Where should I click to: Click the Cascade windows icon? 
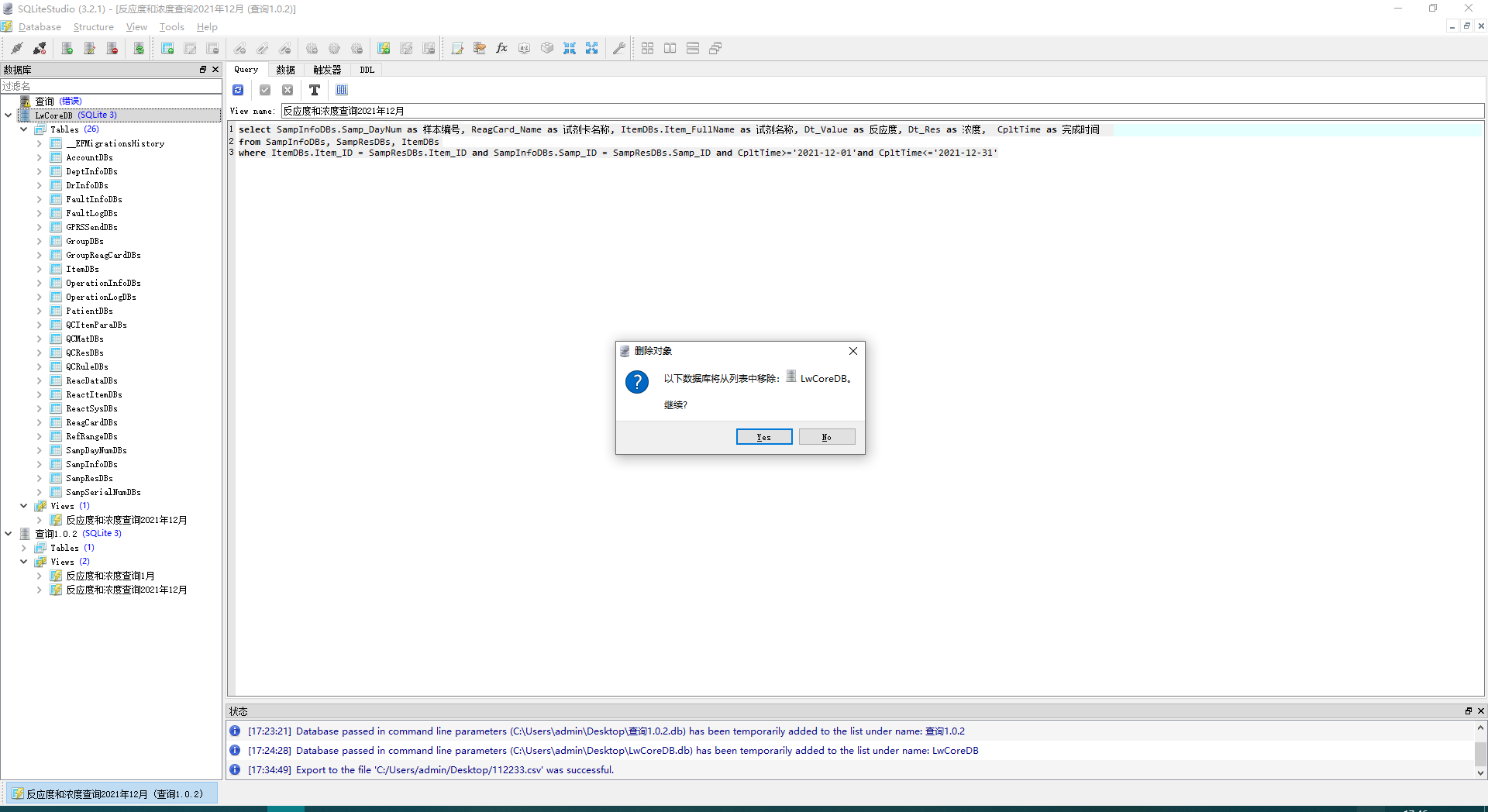pyautogui.click(x=715, y=48)
